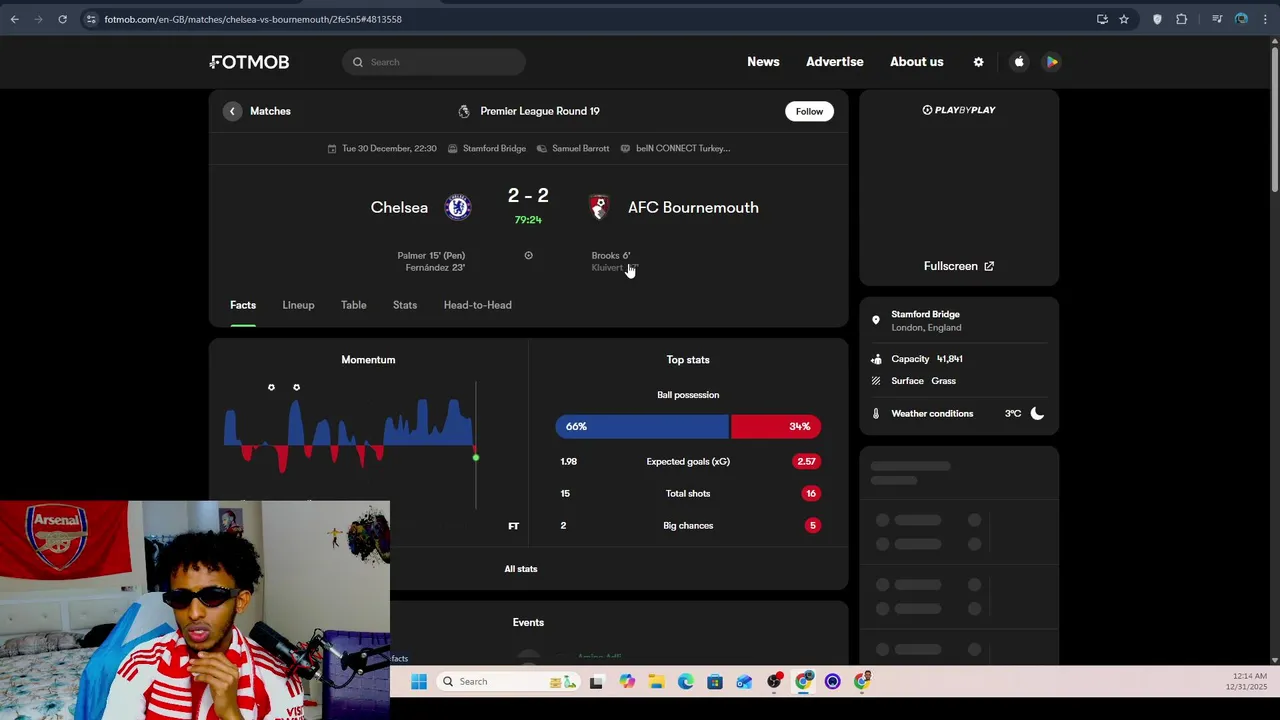The image size is (1280, 720).
Task: Click the install app icon in address bar
Action: 1102,19
